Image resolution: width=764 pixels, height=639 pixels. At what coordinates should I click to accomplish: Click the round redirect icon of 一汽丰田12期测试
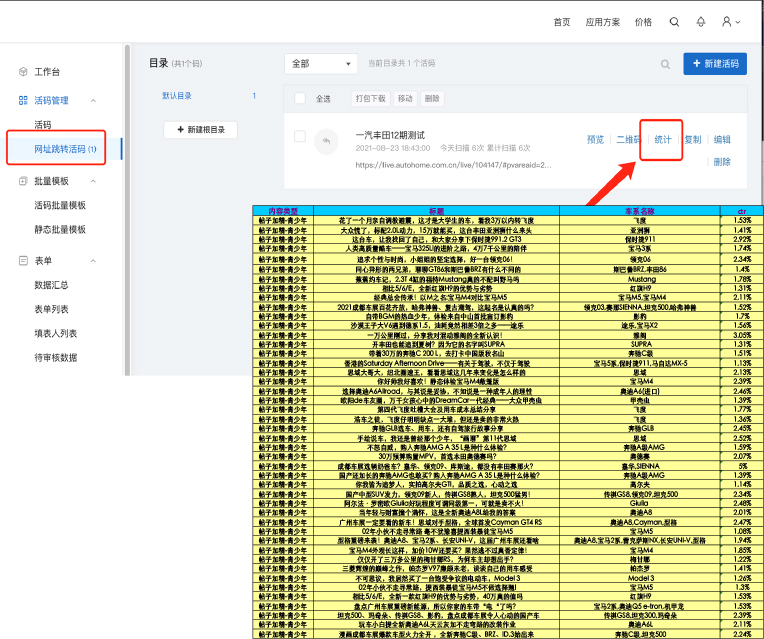(326, 141)
